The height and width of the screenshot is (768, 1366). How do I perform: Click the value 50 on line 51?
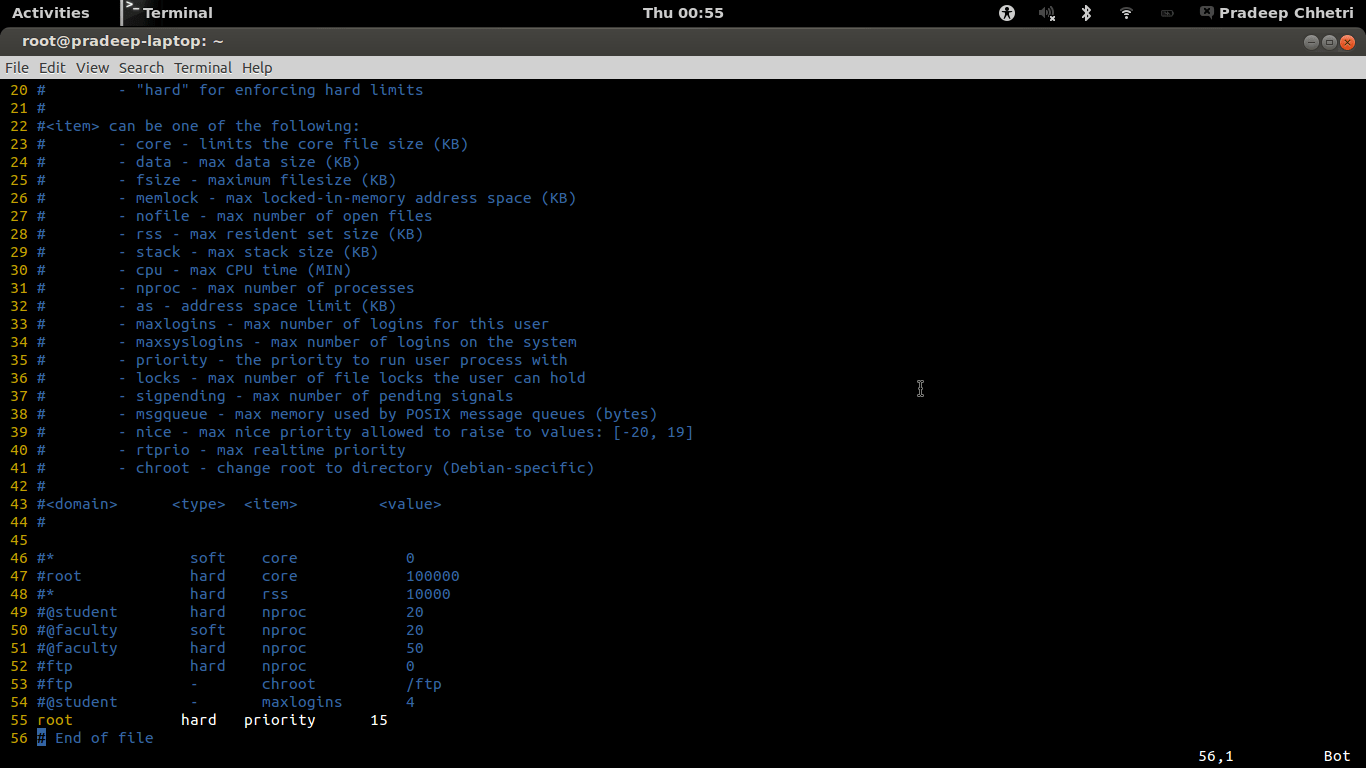click(x=415, y=648)
